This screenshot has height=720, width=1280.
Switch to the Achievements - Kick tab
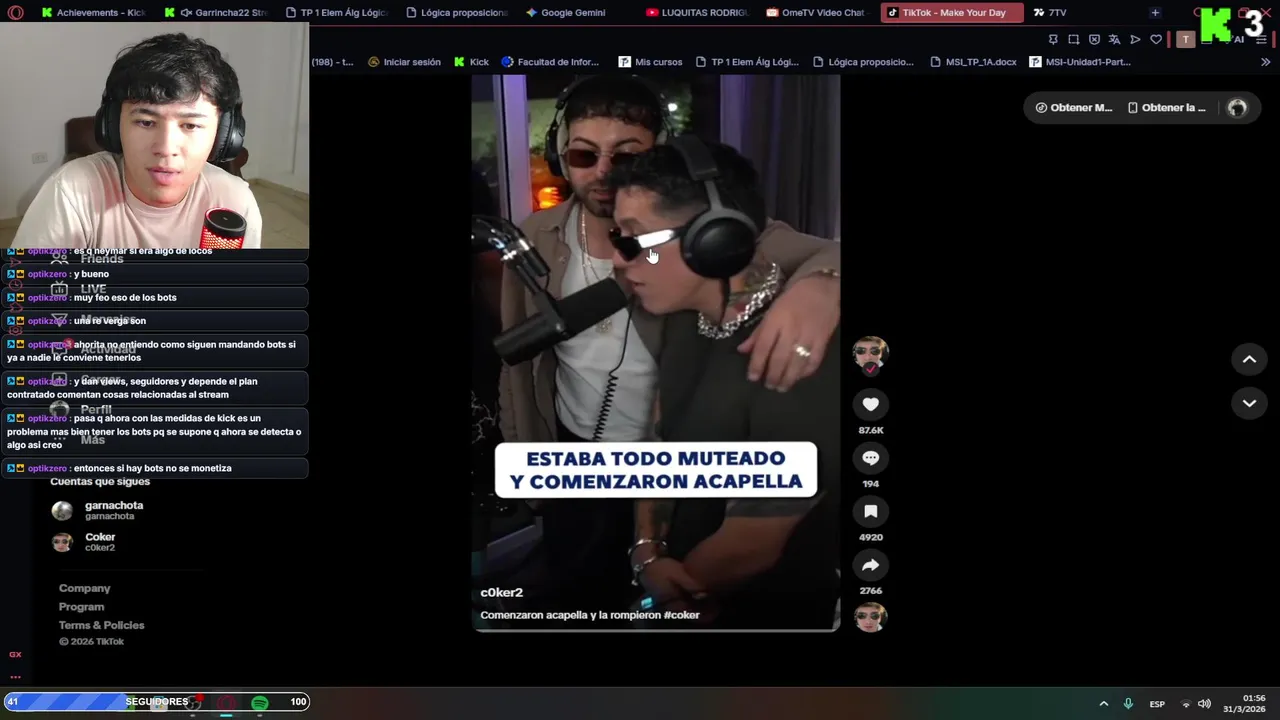pos(95,13)
